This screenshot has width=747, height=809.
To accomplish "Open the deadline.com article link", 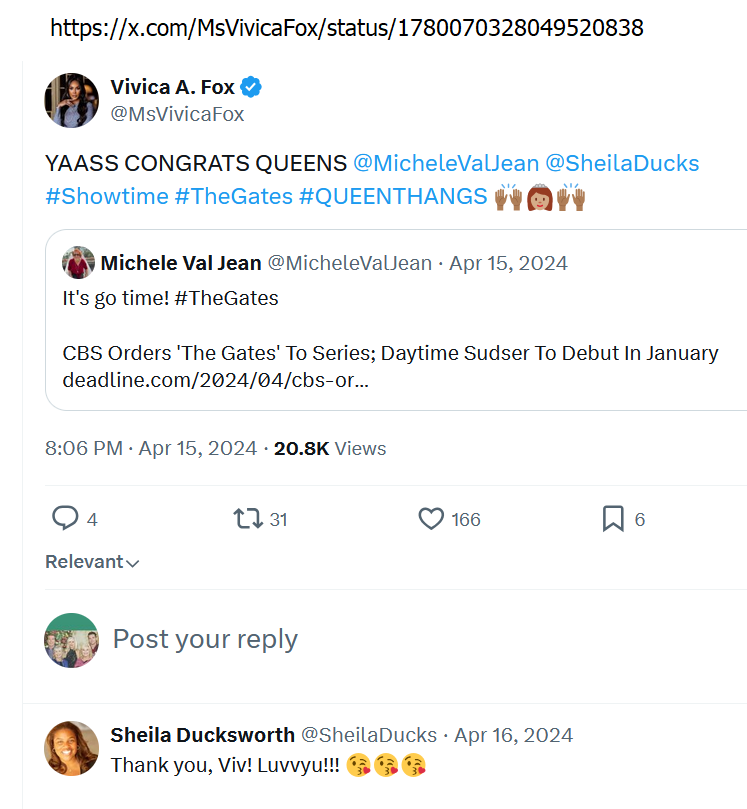I will [215, 381].
